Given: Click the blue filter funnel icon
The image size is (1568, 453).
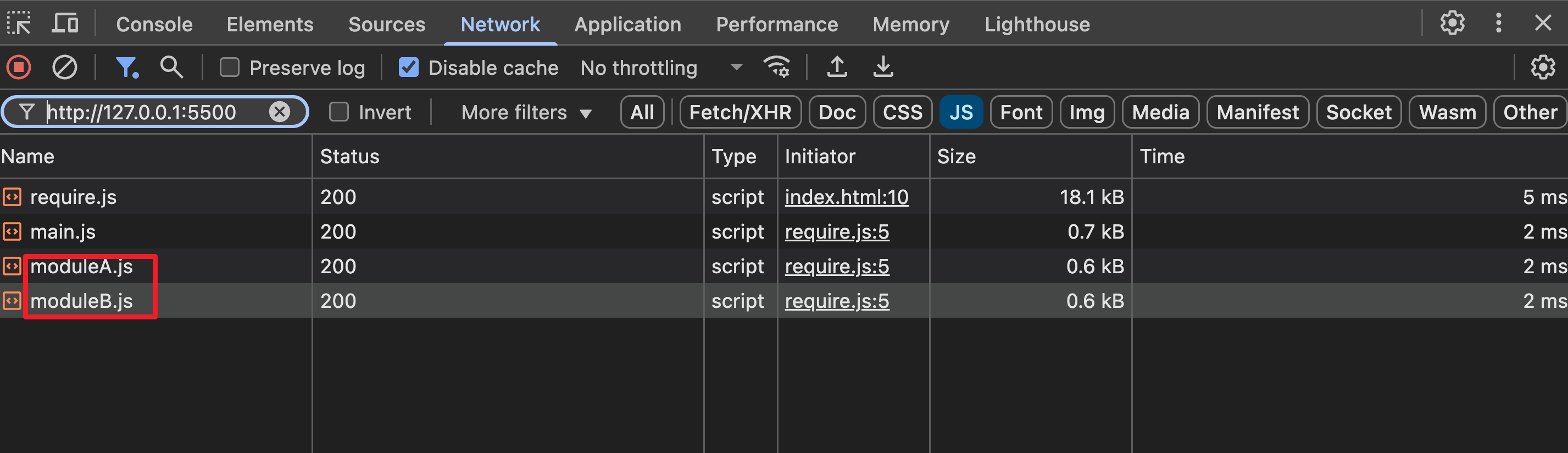Looking at the screenshot, I should point(126,68).
